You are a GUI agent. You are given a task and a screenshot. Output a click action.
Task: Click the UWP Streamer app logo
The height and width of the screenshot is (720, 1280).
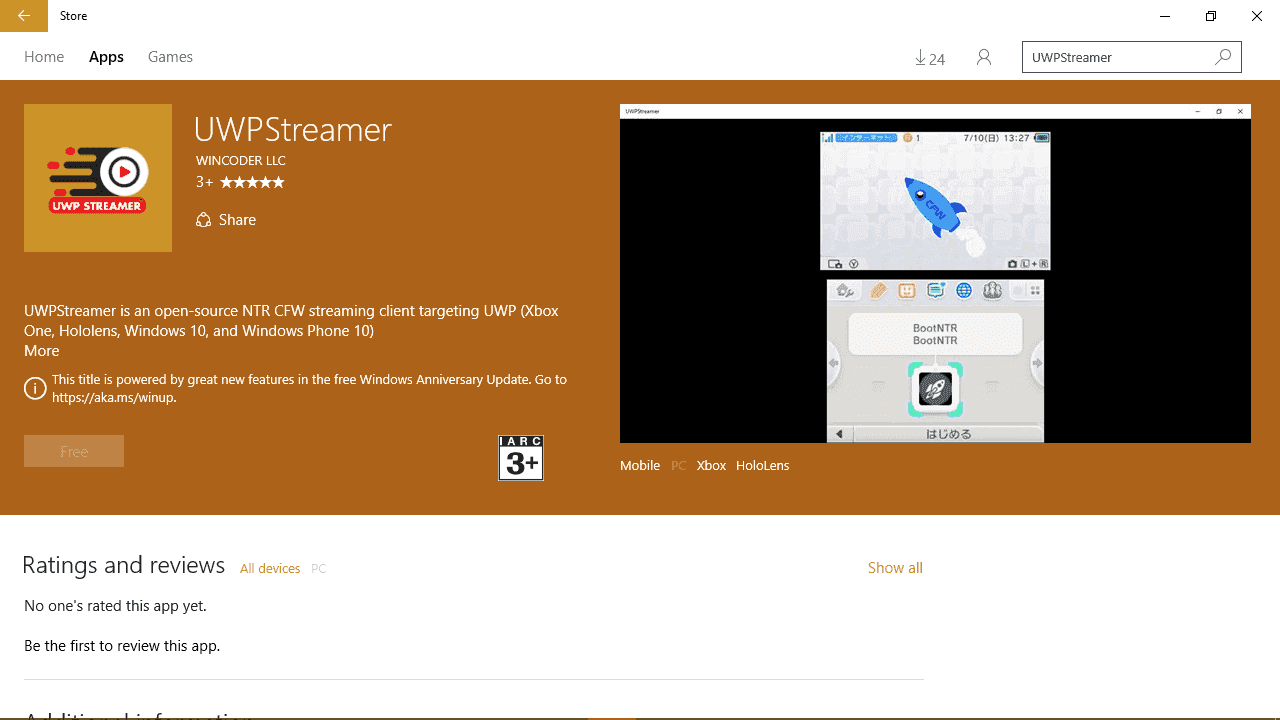click(x=98, y=178)
